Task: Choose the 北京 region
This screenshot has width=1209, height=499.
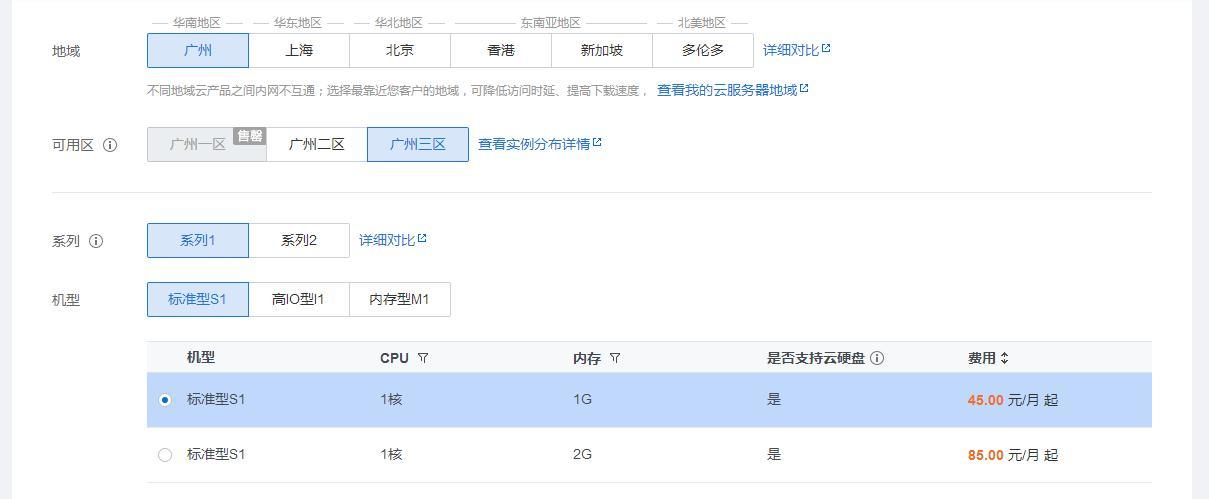Action: point(400,50)
